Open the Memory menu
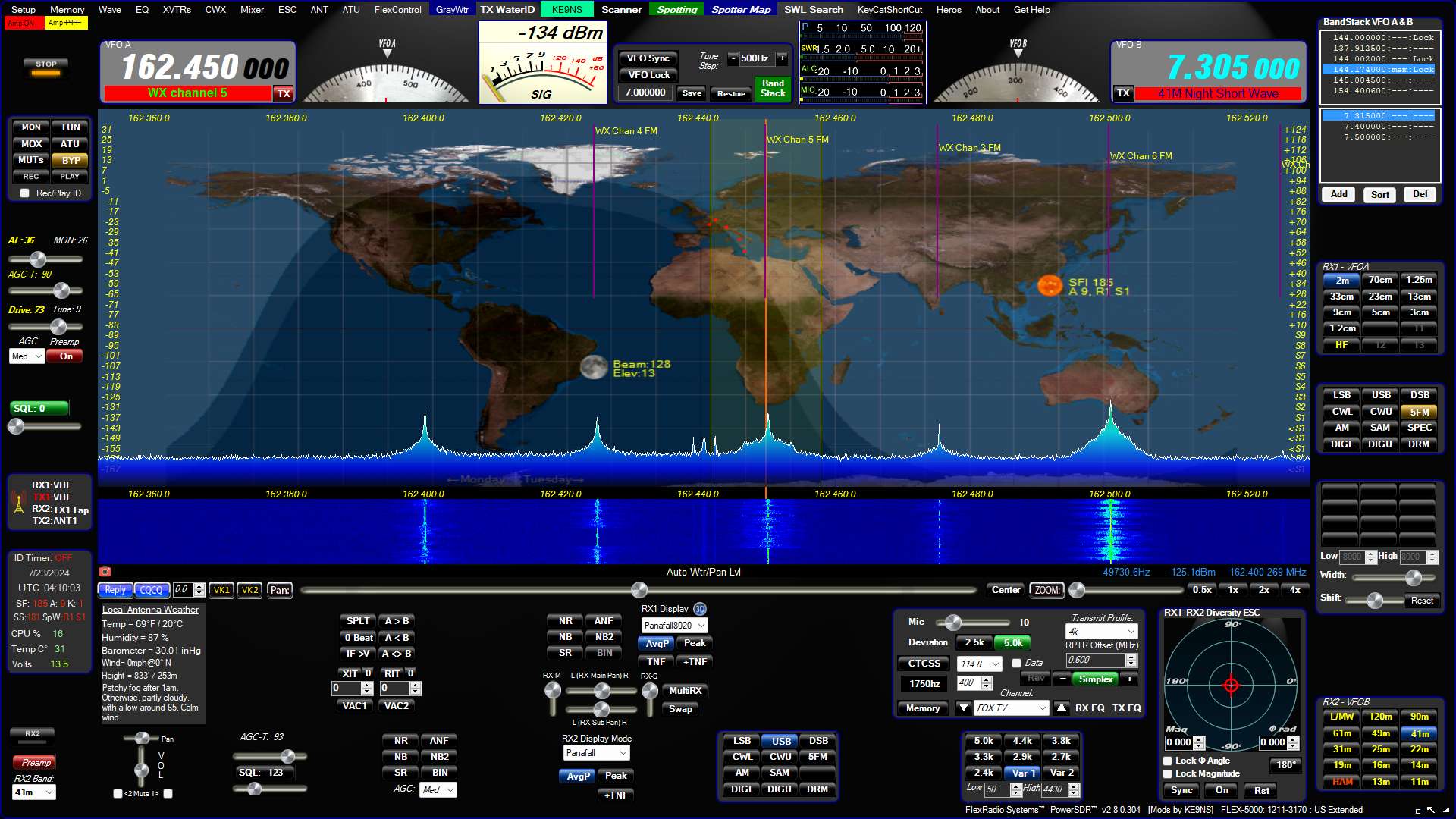This screenshot has width=1456, height=819. 67,9
